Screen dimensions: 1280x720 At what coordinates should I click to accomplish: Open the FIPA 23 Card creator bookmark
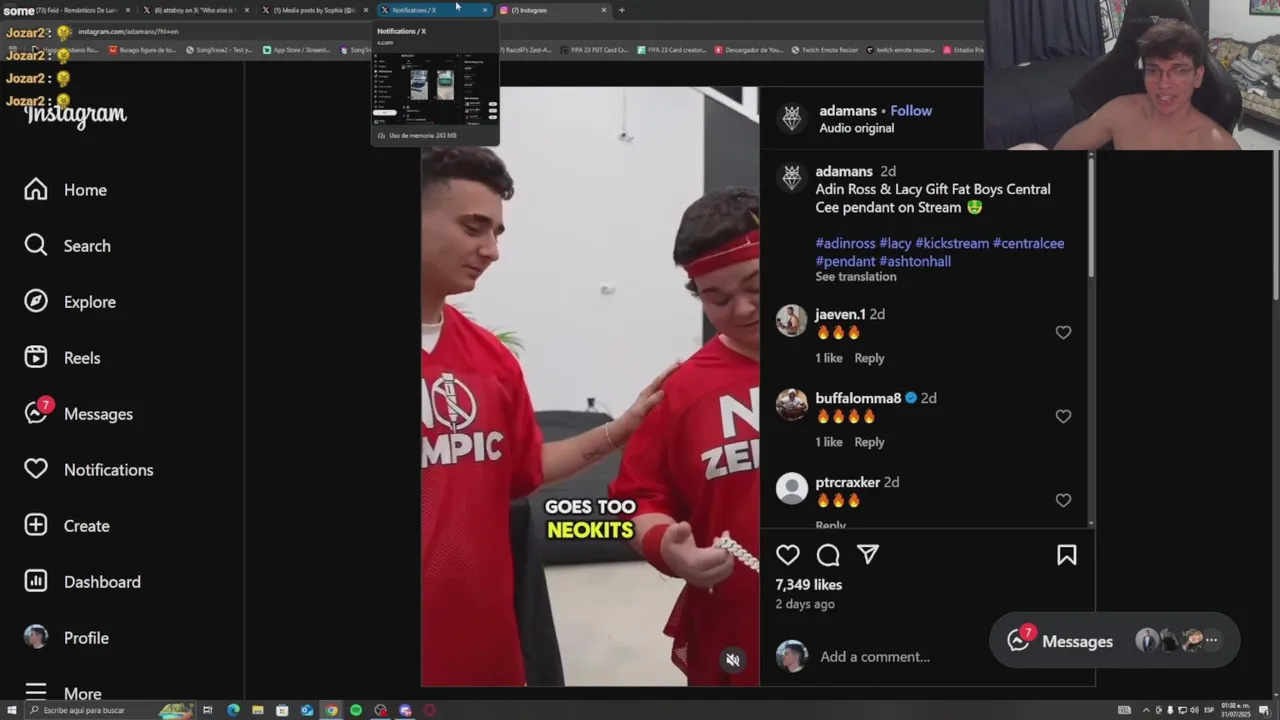tap(672, 50)
